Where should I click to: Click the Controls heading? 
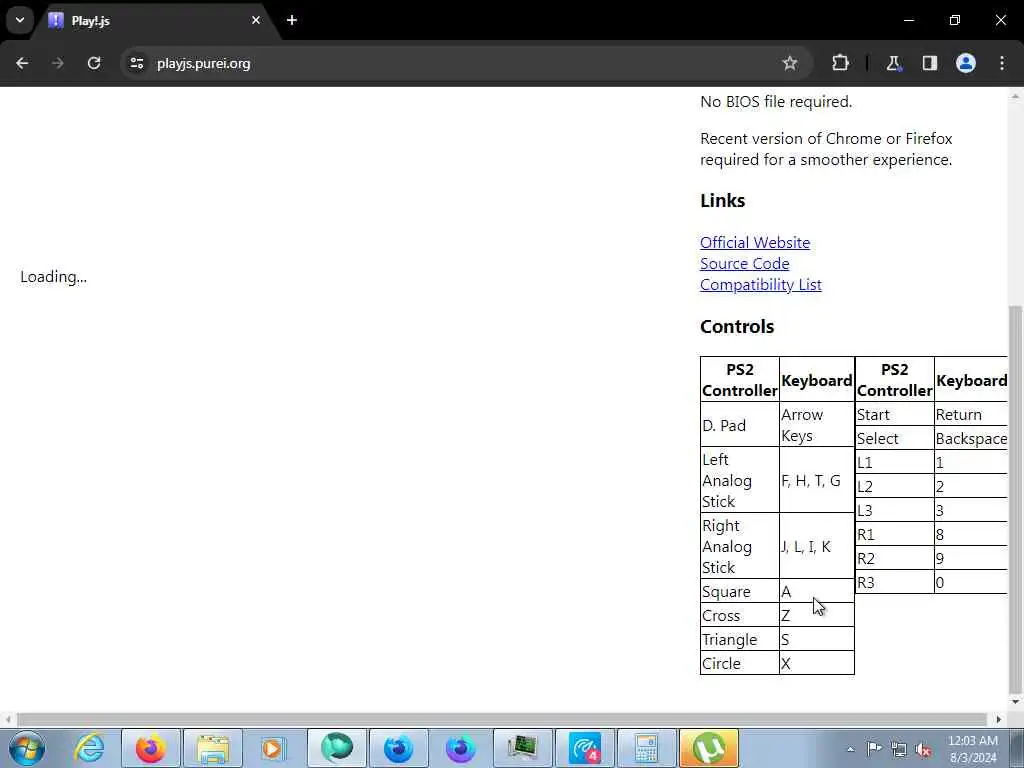tap(737, 327)
